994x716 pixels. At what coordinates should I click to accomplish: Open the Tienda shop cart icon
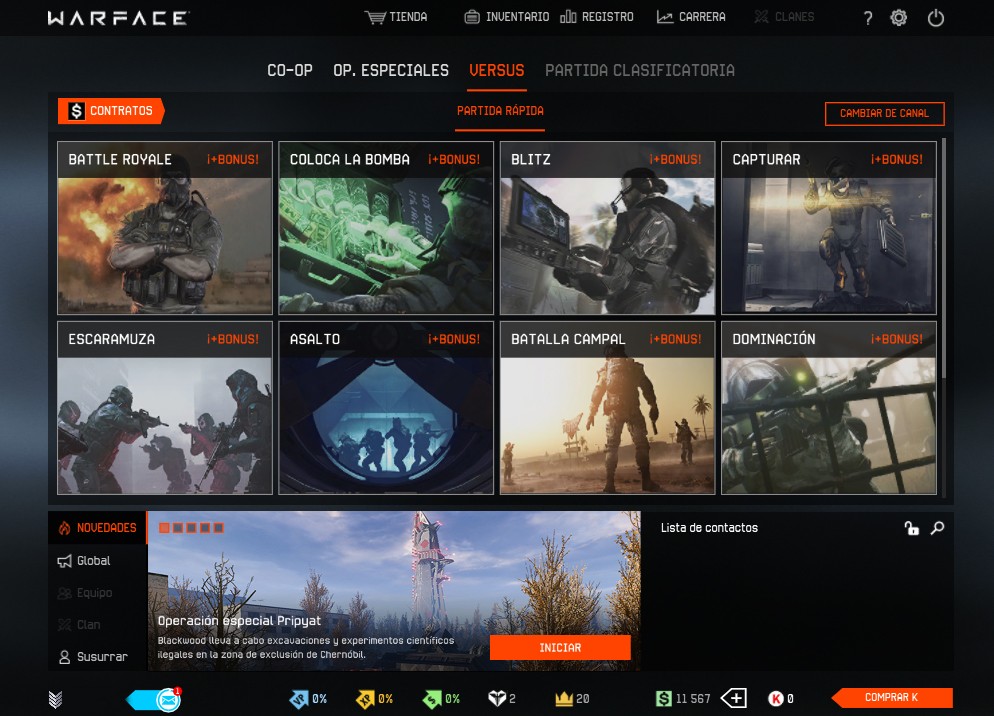tap(375, 17)
